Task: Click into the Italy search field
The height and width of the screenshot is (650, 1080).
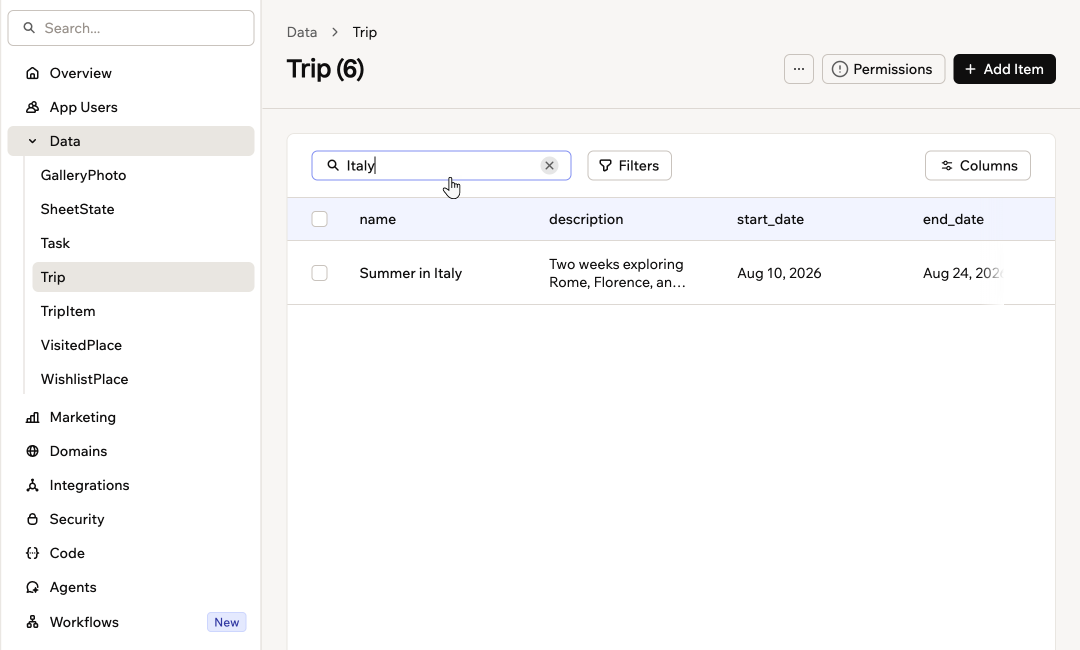Action: [442, 165]
